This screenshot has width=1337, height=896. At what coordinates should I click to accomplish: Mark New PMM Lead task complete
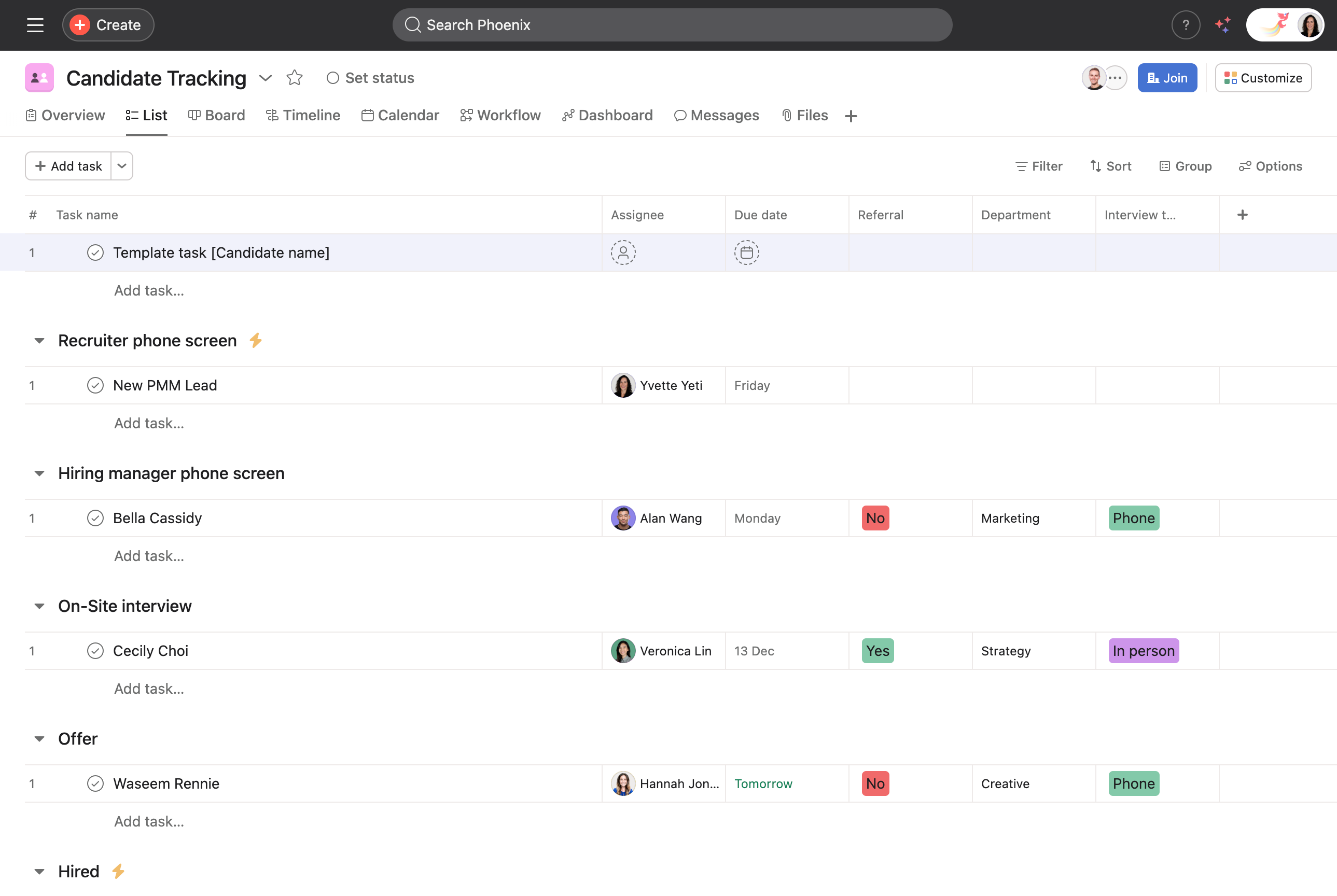pos(95,385)
